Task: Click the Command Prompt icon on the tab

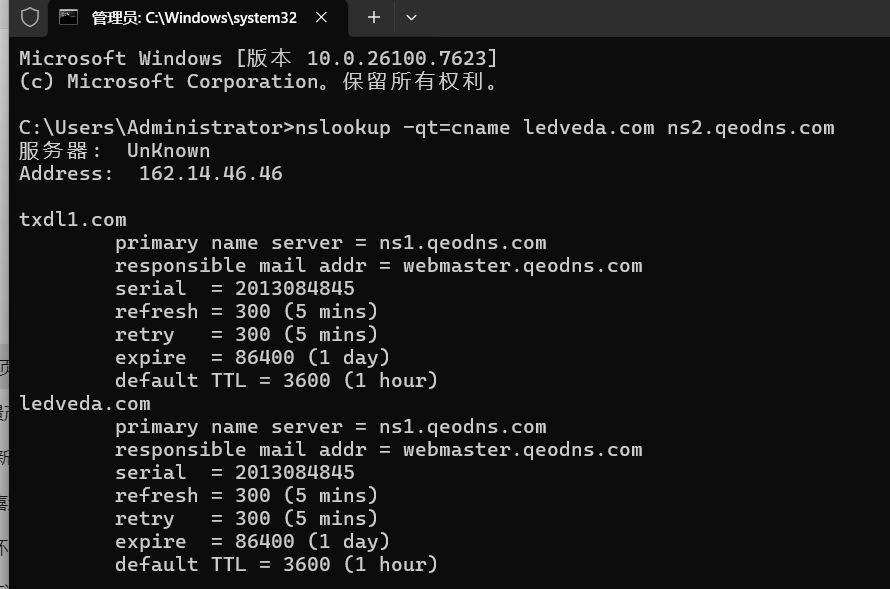Action: [x=69, y=17]
